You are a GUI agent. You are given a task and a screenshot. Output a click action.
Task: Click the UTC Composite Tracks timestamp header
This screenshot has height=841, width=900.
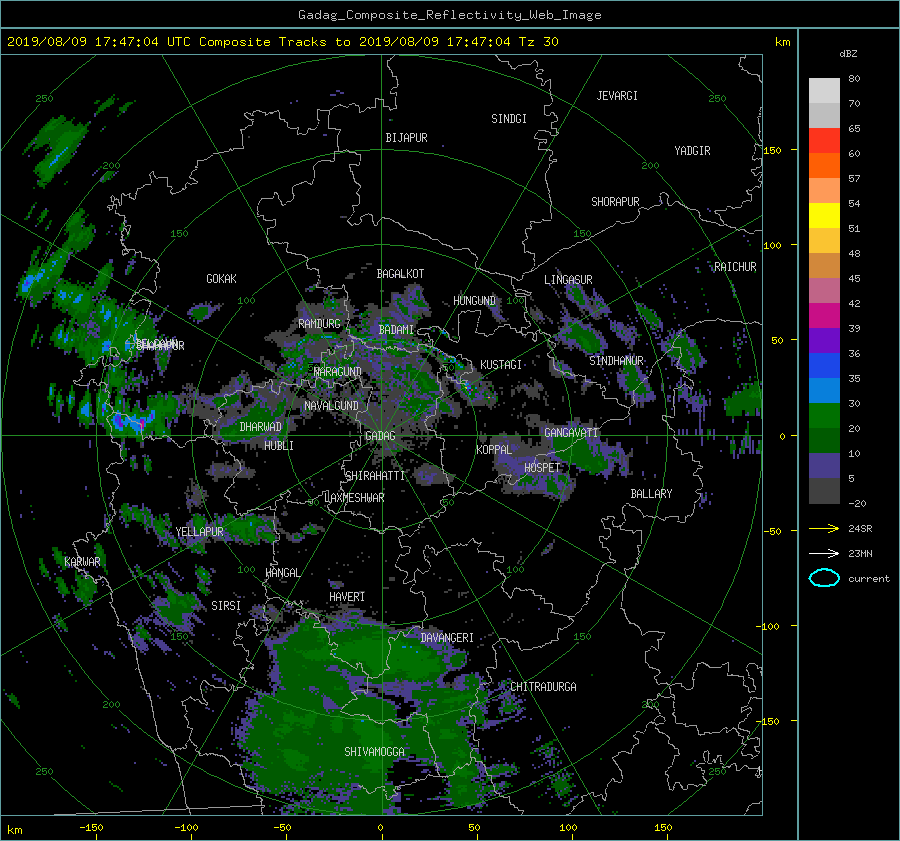point(282,42)
